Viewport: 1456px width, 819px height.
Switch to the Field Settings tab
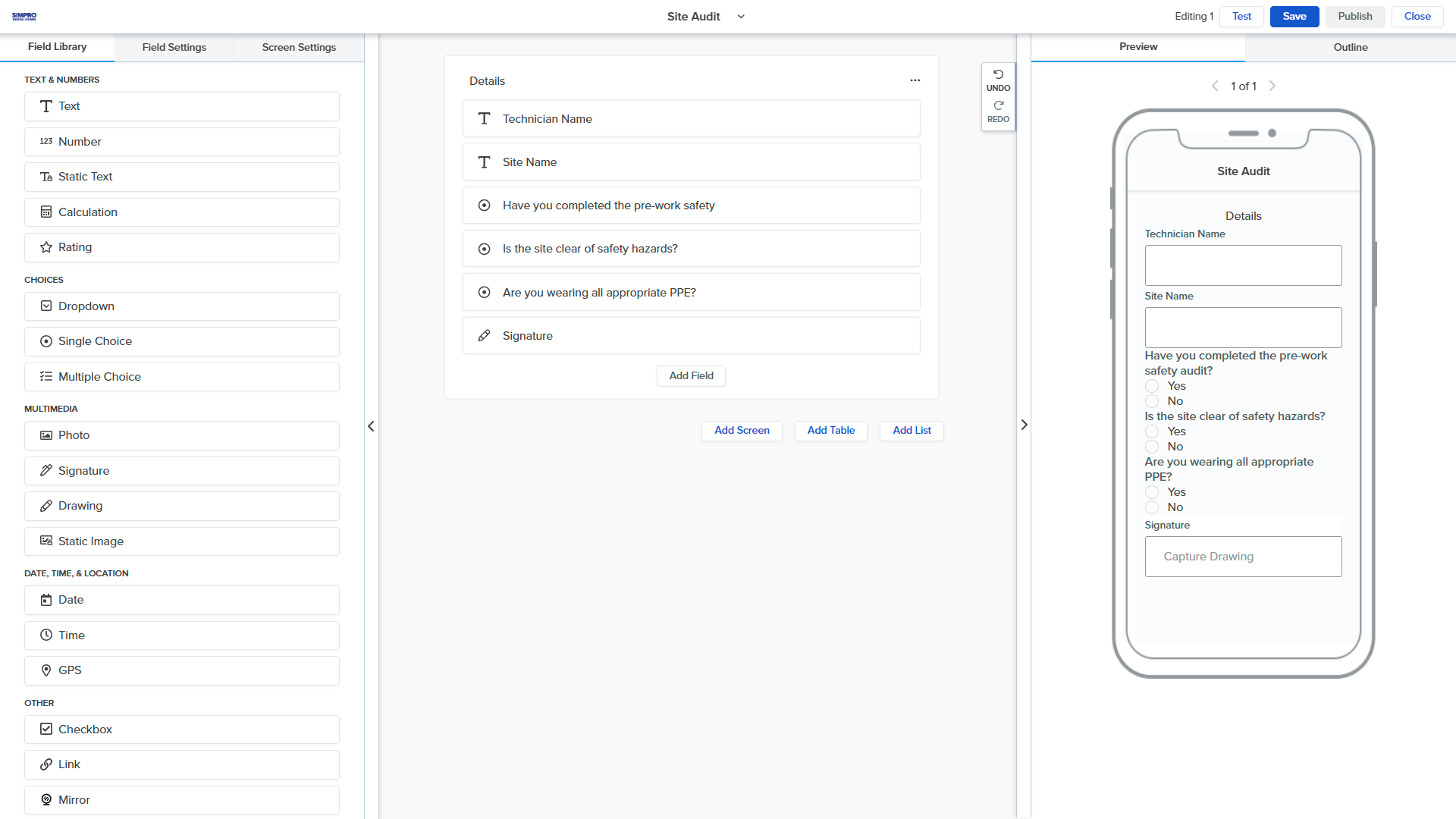coord(174,47)
